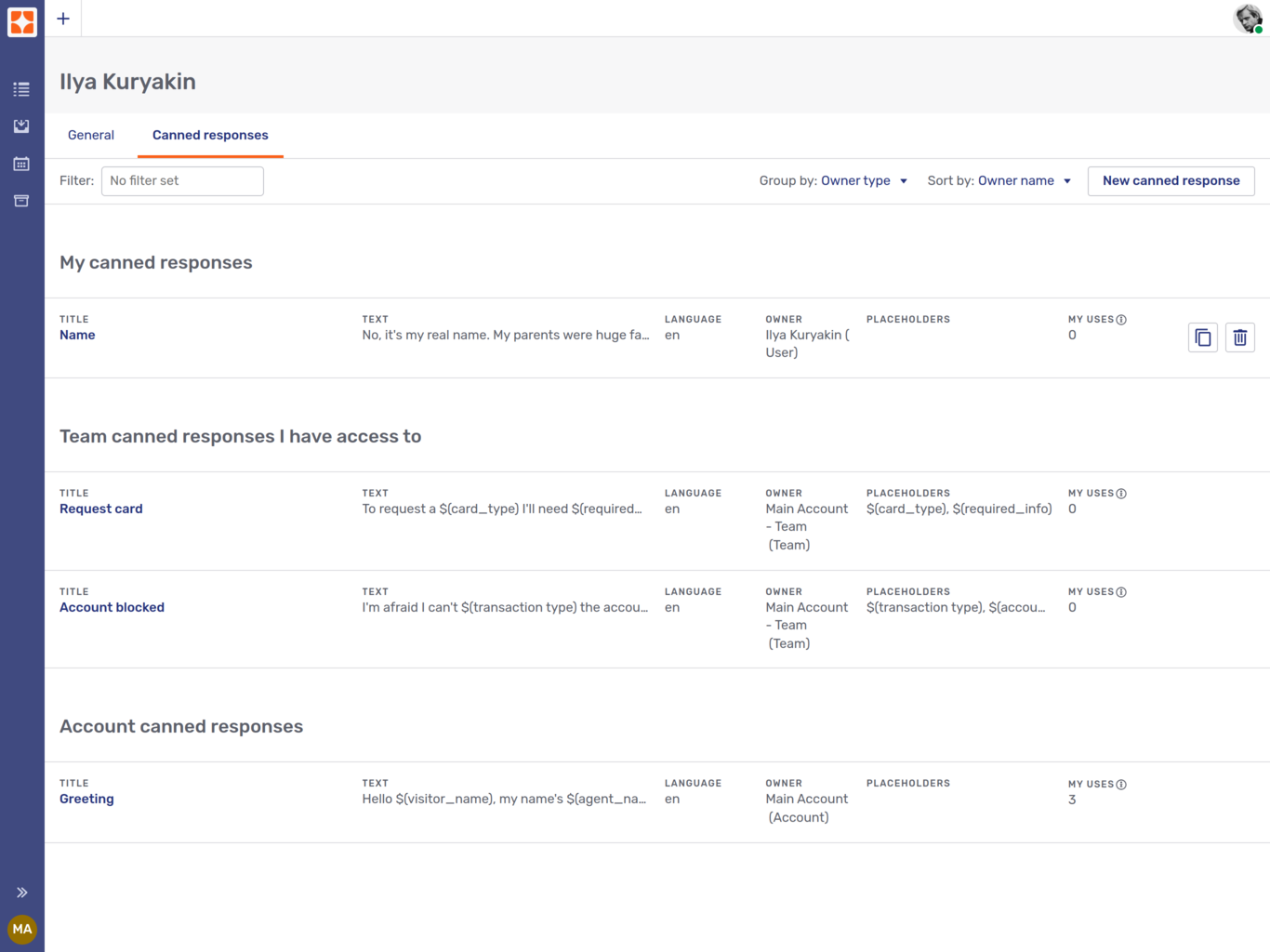Open the Request card canned response
Image resolution: width=1270 pixels, height=952 pixels.
101,509
